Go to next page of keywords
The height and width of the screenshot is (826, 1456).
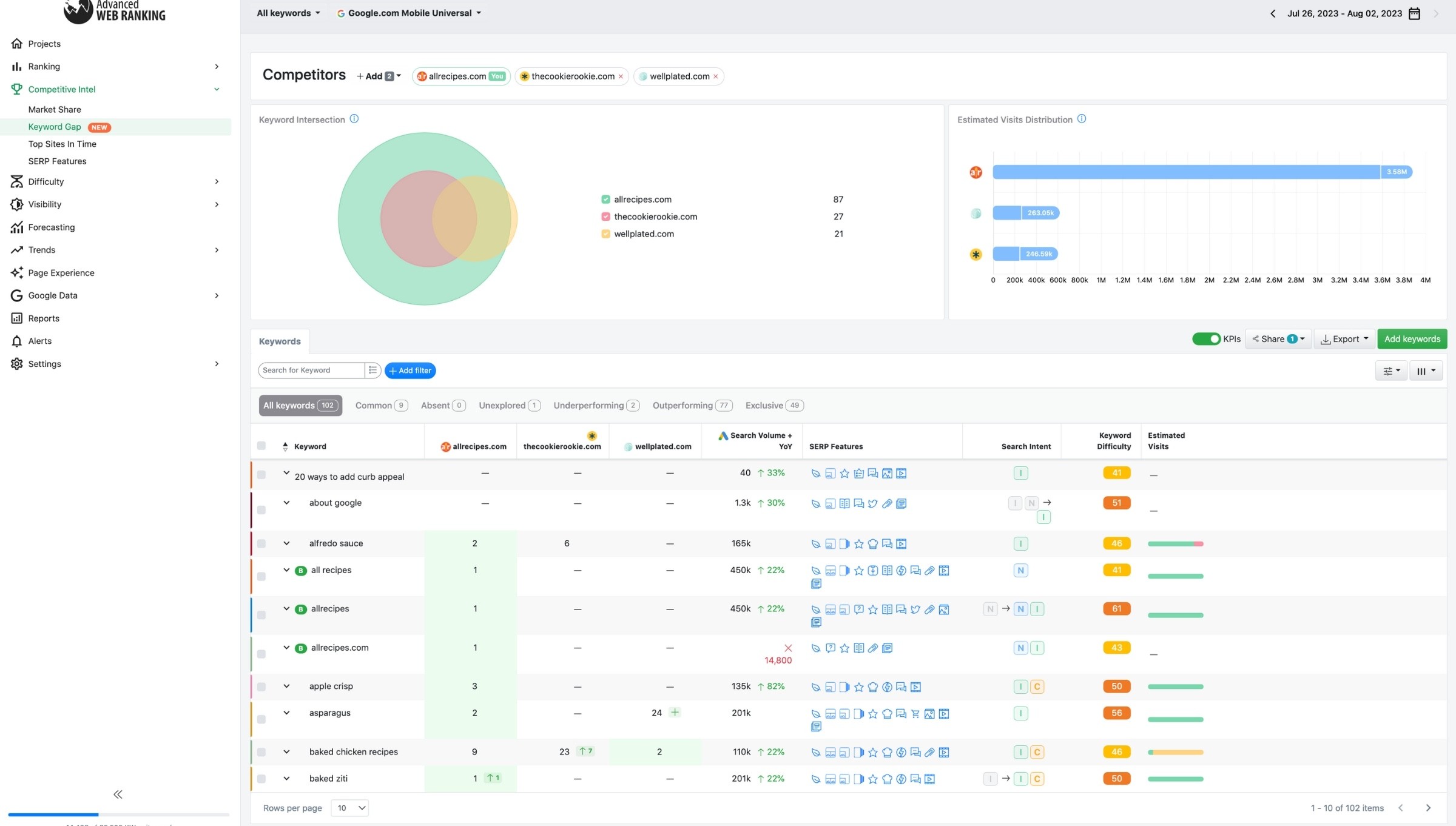click(1428, 808)
